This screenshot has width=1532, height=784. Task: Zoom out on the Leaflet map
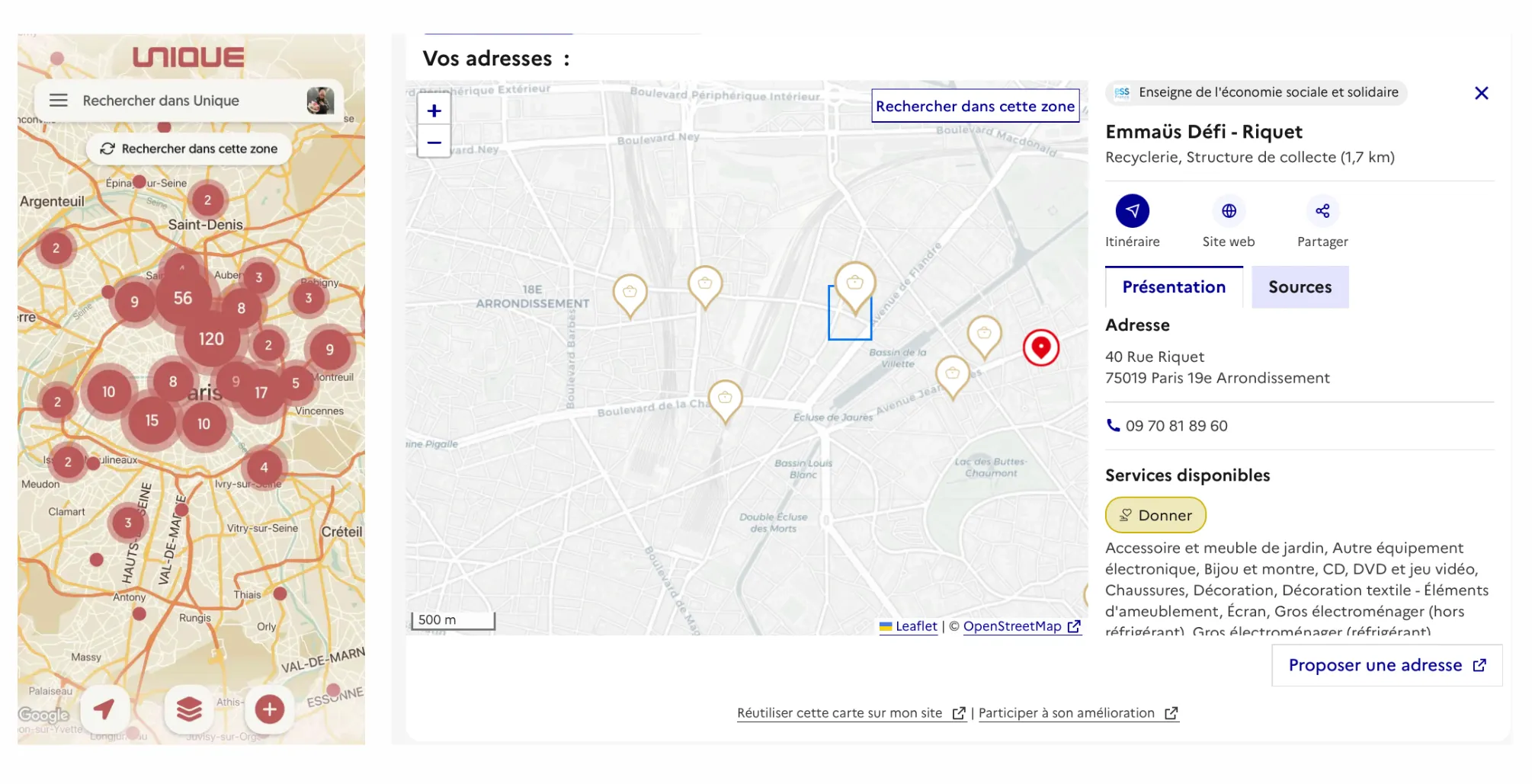(434, 142)
